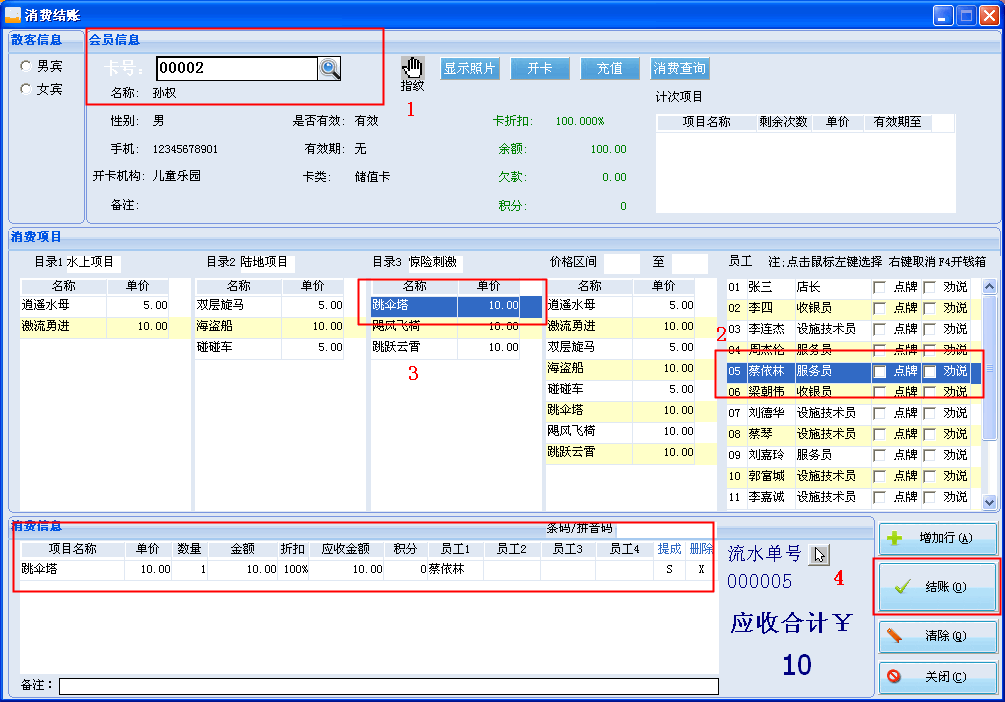Viewport: 1005px width, 702px height.
Task: Click 数量 cell of 跳伞塔 consumption row
Action: [x=189, y=569]
